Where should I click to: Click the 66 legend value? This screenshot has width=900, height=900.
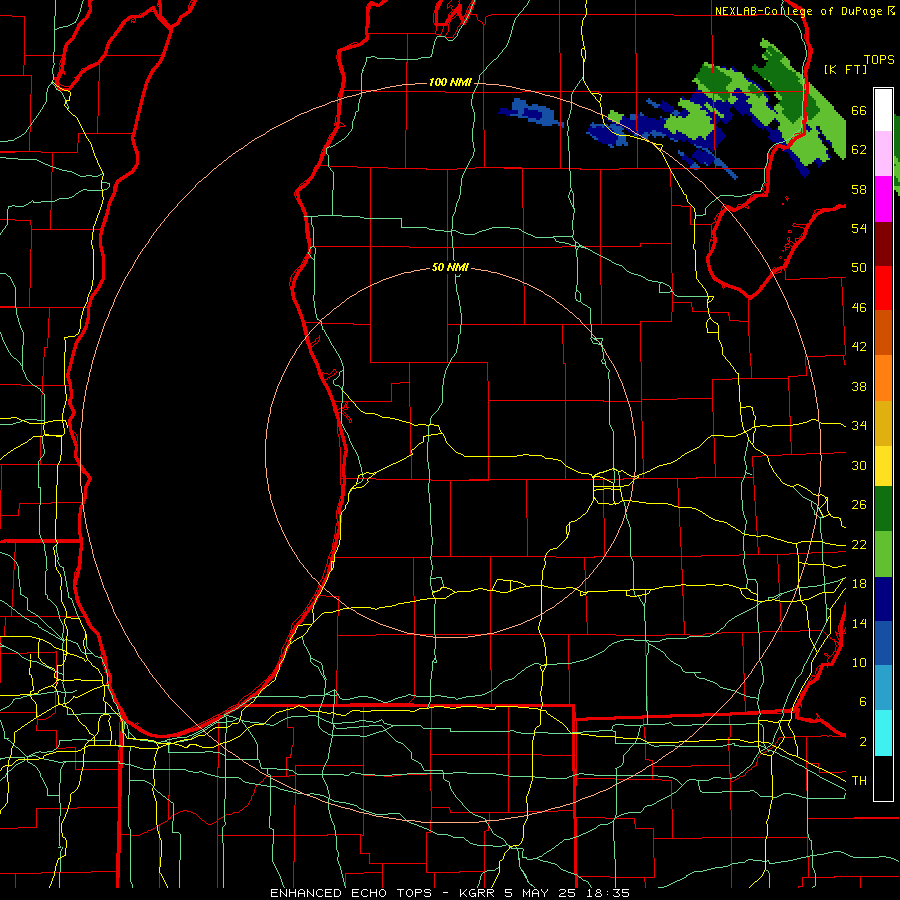pos(859,110)
